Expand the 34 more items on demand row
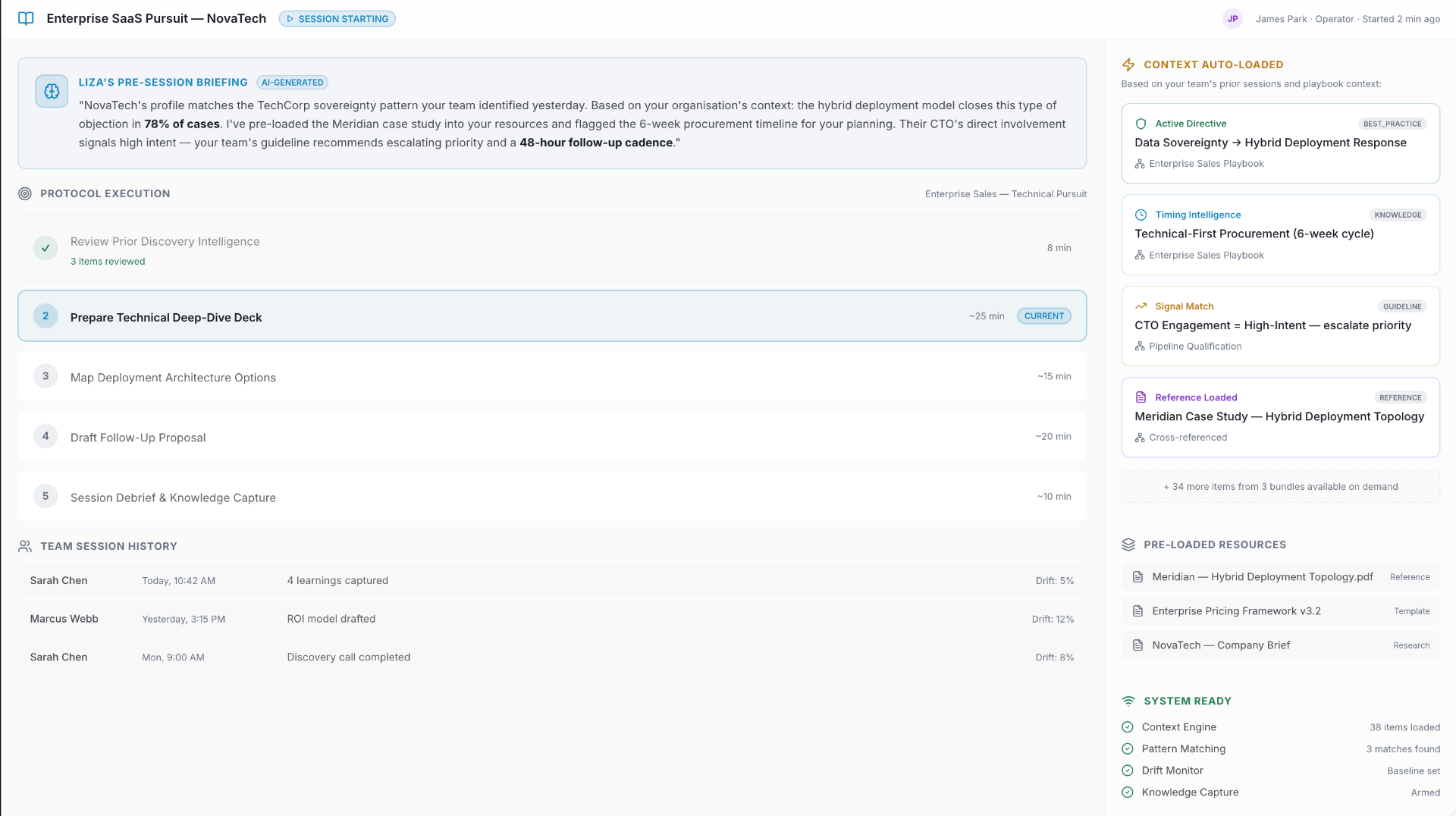This screenshot has width=1456, height=816. tap(1280, 487)
